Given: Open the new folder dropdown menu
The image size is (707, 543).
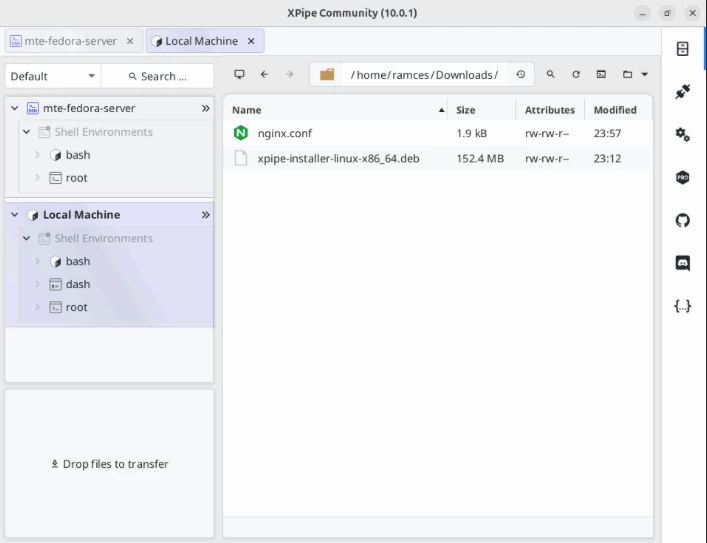Looking at the screenshot, I should [635, 74].
